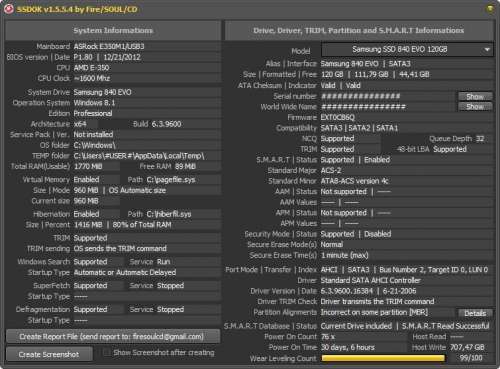Click the wear level 99/100 value
This screenshot has height=369, width=500.
[x=471, y=358]
